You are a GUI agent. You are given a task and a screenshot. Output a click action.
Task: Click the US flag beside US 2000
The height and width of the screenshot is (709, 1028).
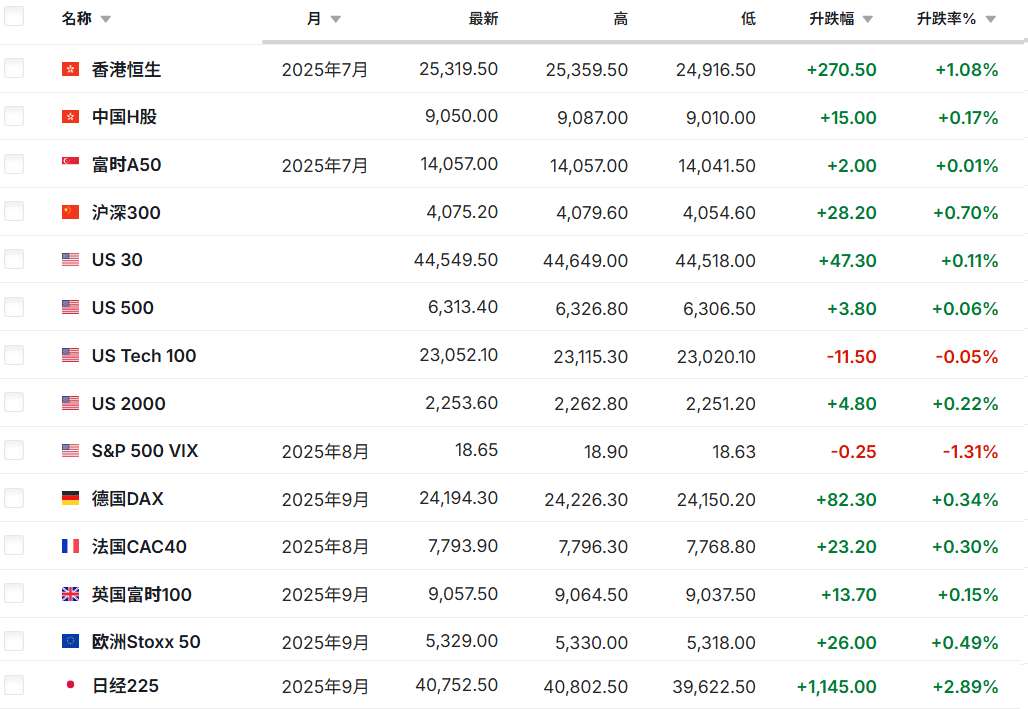pyautogui.click(x=70, y=403)
